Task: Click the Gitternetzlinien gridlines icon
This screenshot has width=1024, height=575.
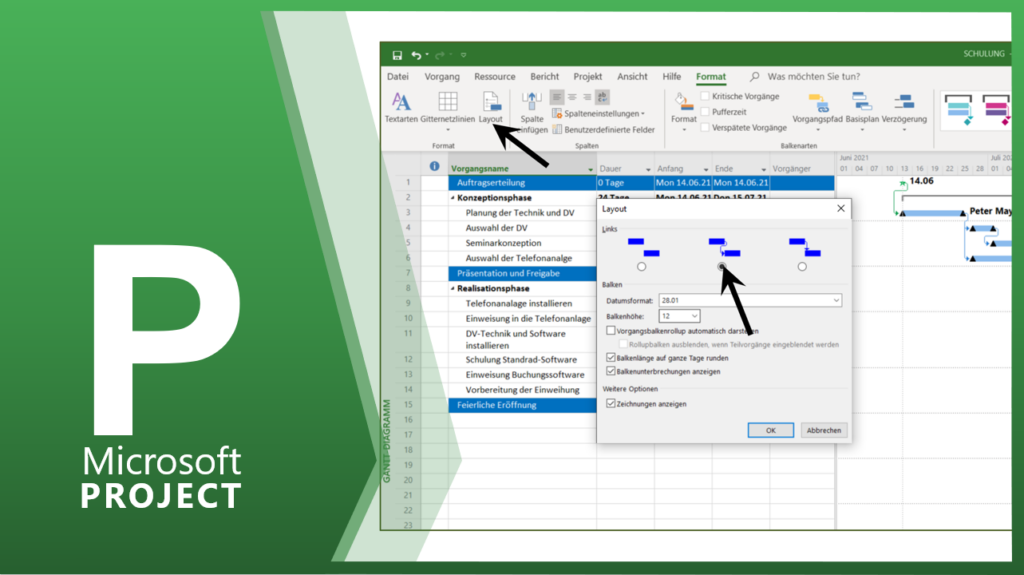Action: (448, 102)
